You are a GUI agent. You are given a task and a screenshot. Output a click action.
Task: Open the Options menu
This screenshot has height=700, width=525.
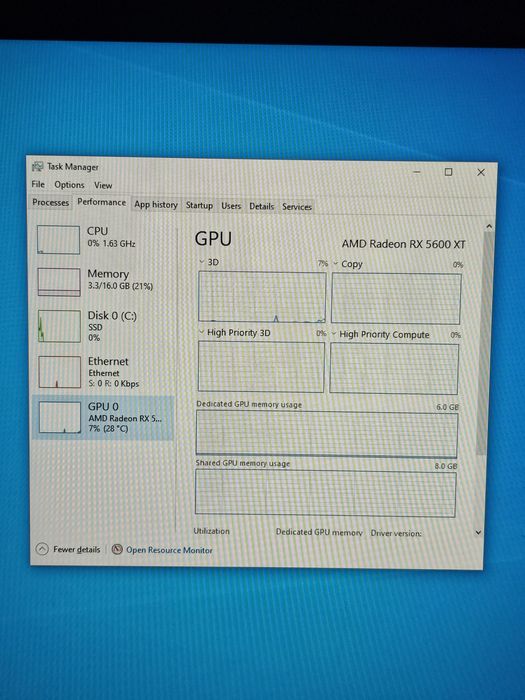(69, 185)
